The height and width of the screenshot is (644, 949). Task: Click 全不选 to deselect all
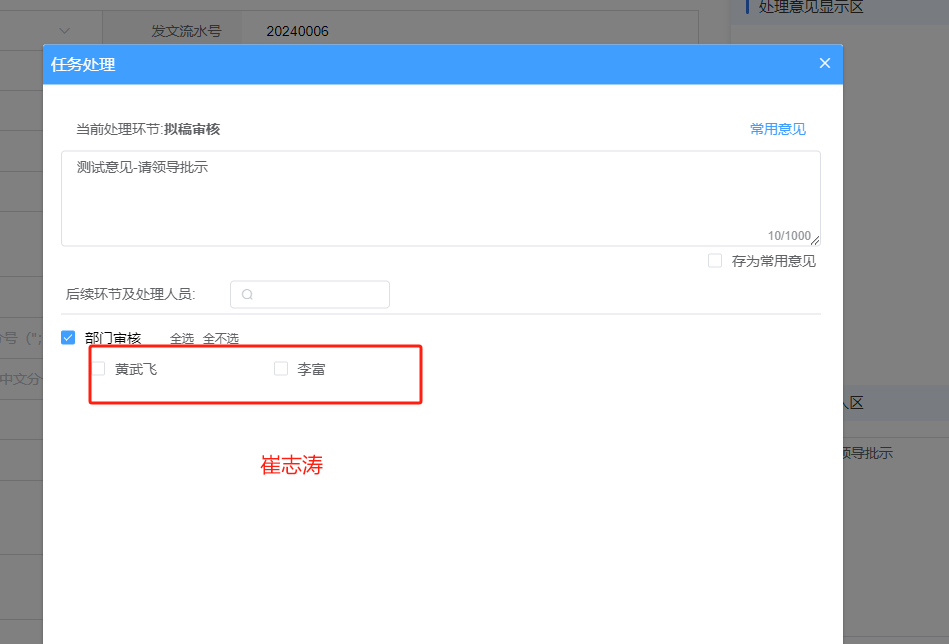click(x=221, y=338)
